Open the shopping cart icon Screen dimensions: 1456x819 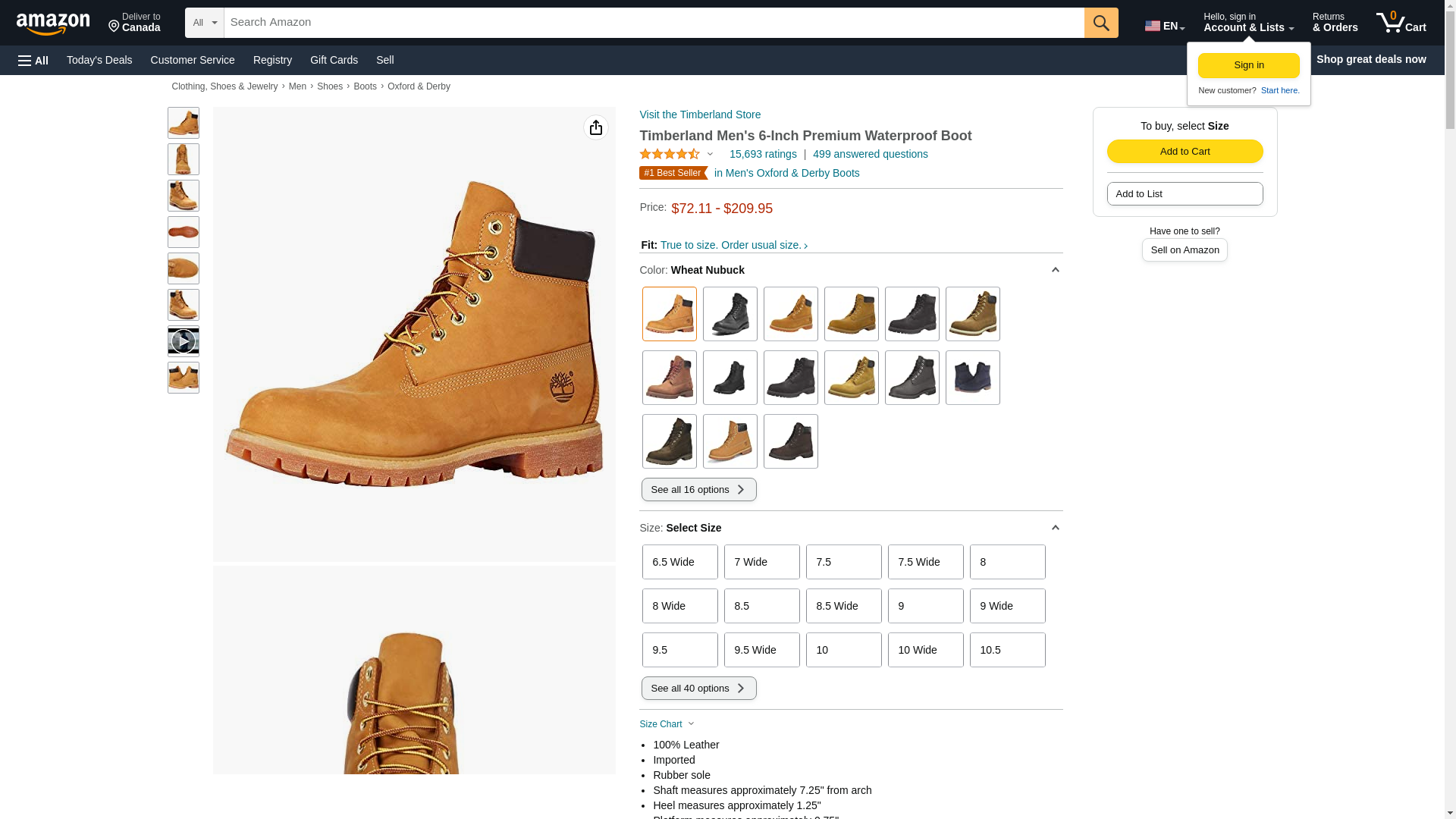click(1400, 23)
